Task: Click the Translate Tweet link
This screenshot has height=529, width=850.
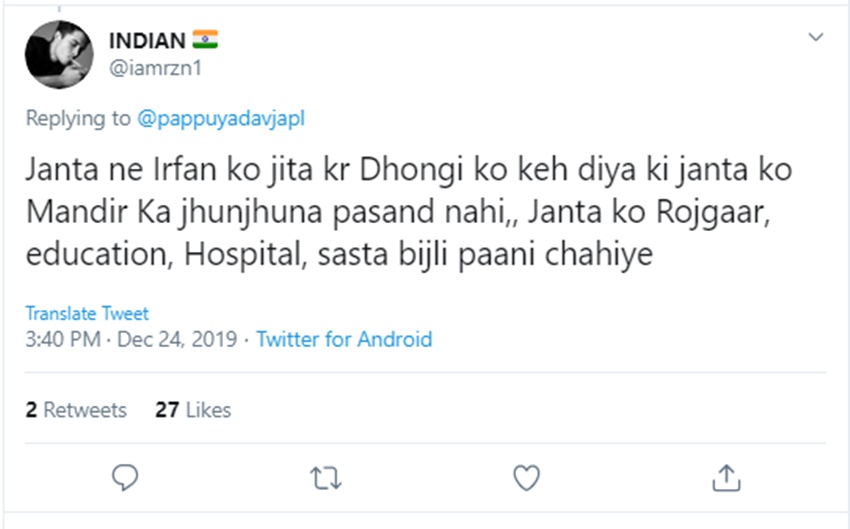Action: [x=87, y=314]
